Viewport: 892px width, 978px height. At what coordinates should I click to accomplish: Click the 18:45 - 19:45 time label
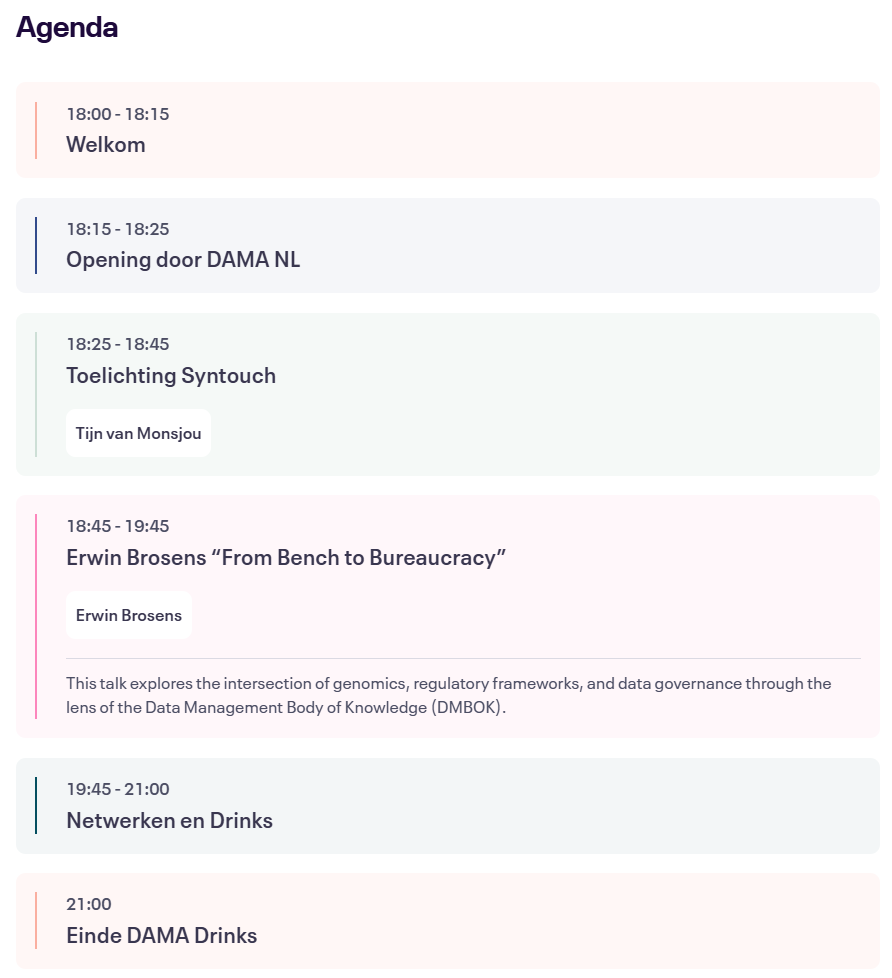click(x=118, y=526)
